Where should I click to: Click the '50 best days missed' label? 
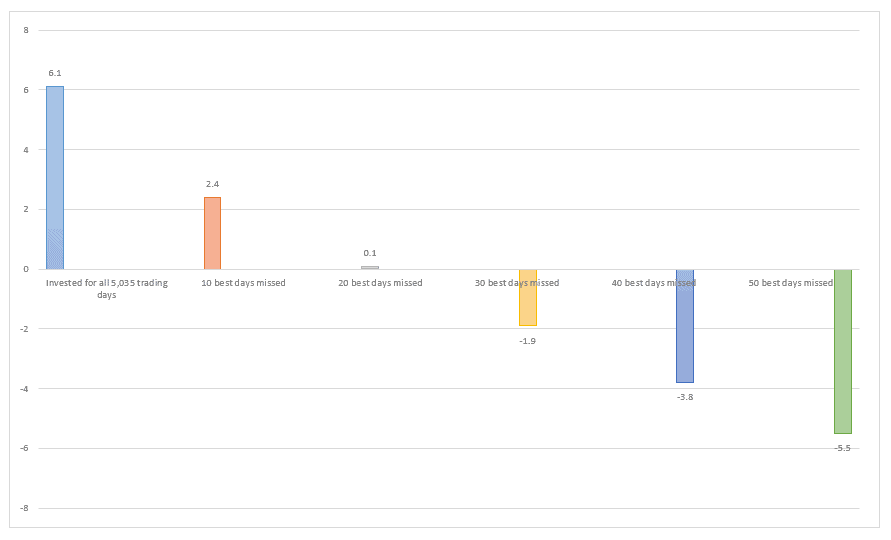click(790, 283)
